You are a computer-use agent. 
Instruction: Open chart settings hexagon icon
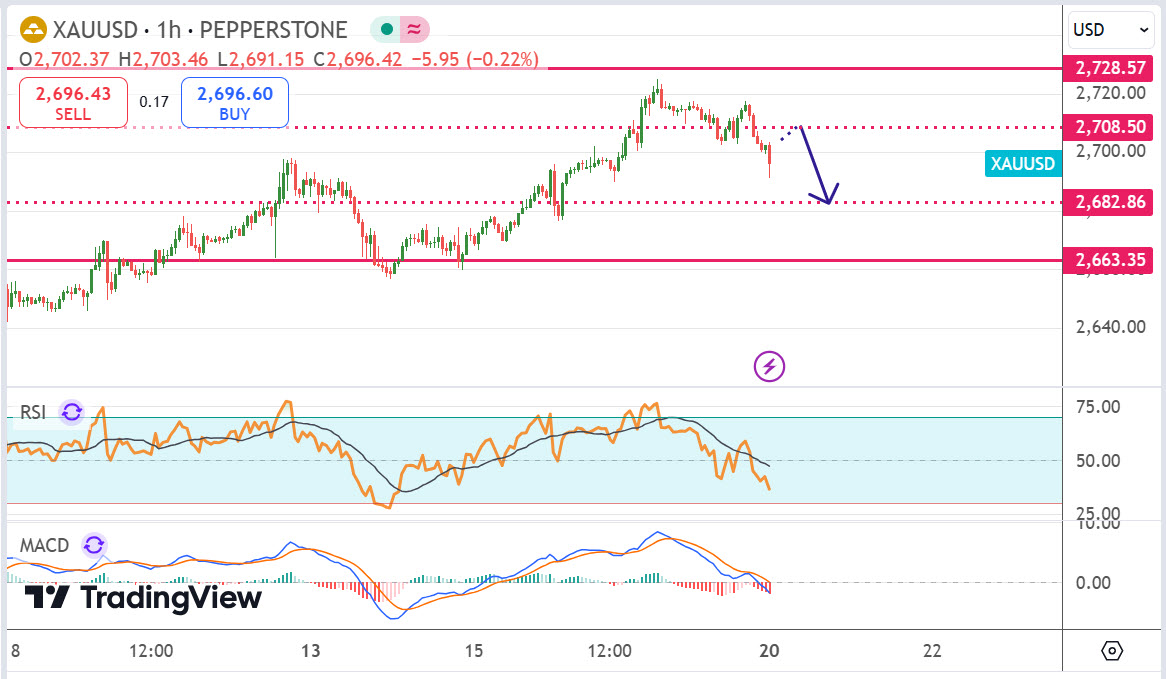click(1111, 651)
